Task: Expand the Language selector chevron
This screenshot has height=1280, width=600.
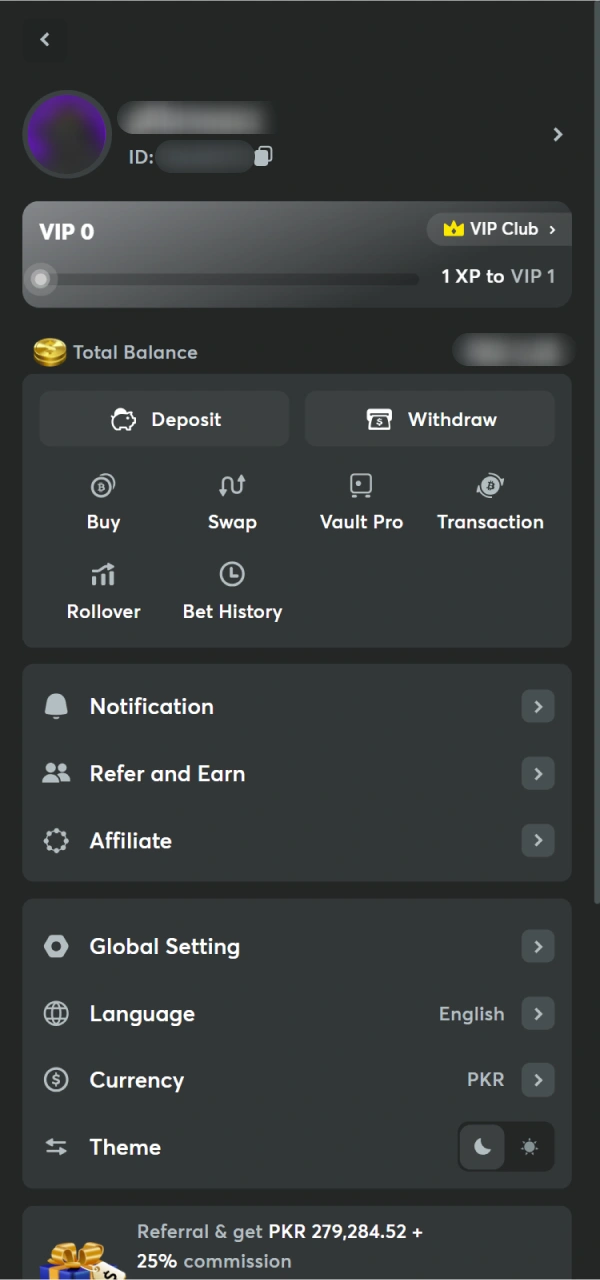Action: pos(538,1013)
